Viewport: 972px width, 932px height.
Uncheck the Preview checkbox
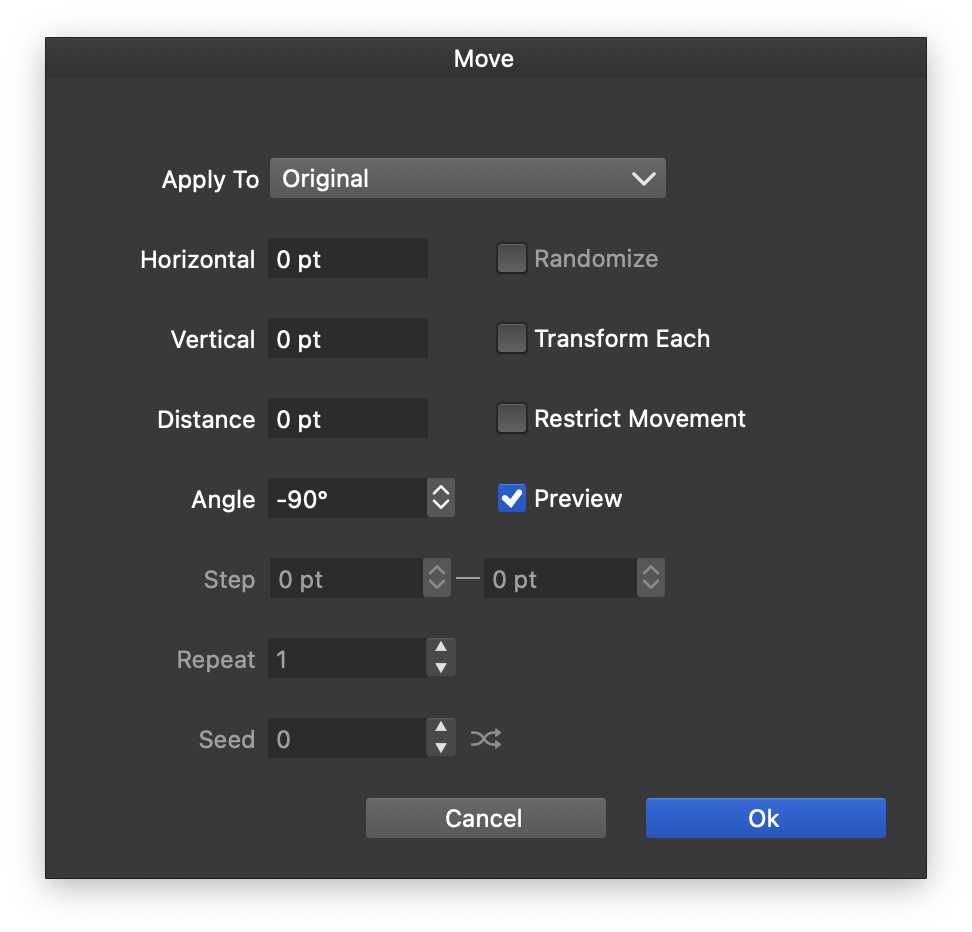point(512,499)
